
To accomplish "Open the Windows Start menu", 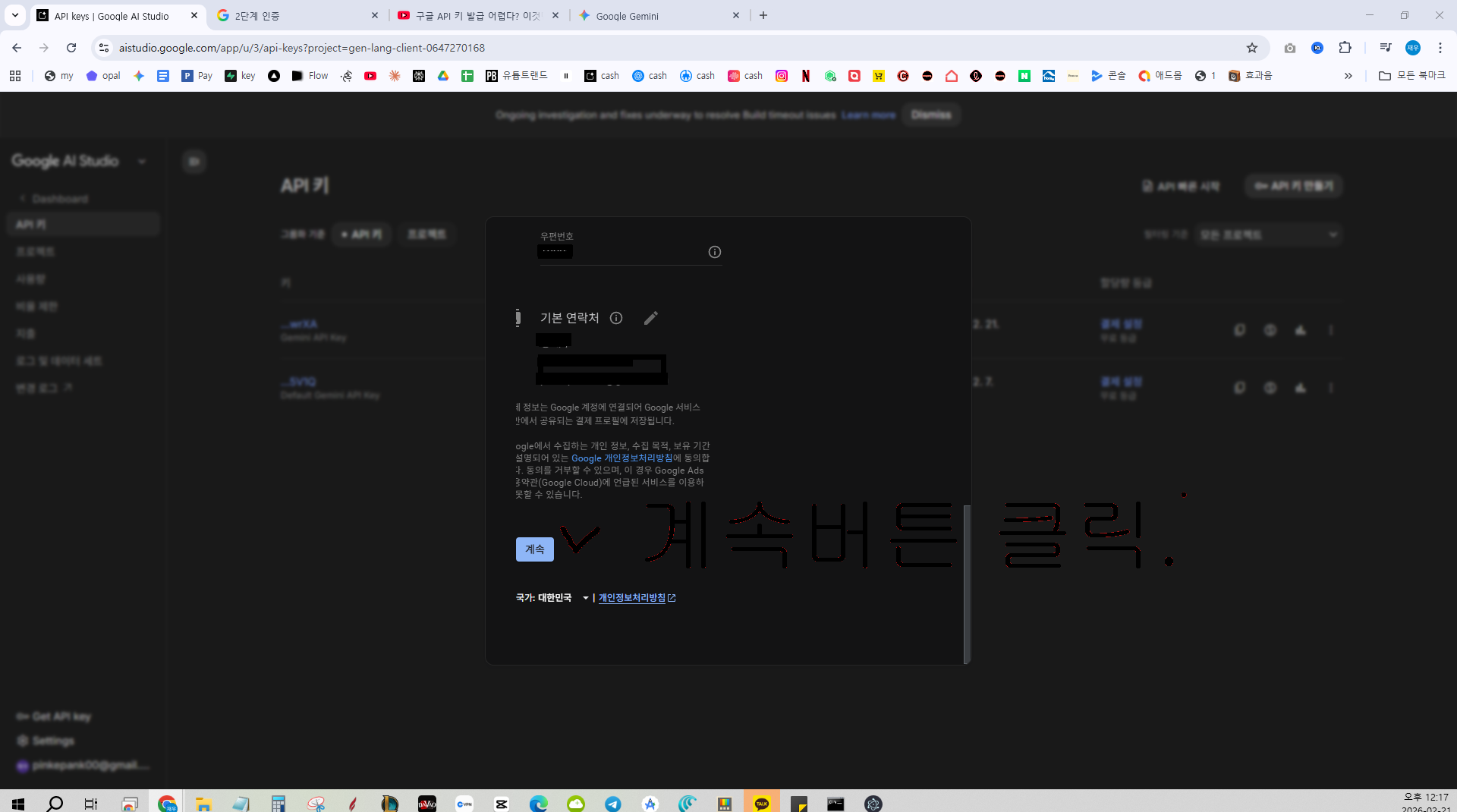I will tap(18, 803).
